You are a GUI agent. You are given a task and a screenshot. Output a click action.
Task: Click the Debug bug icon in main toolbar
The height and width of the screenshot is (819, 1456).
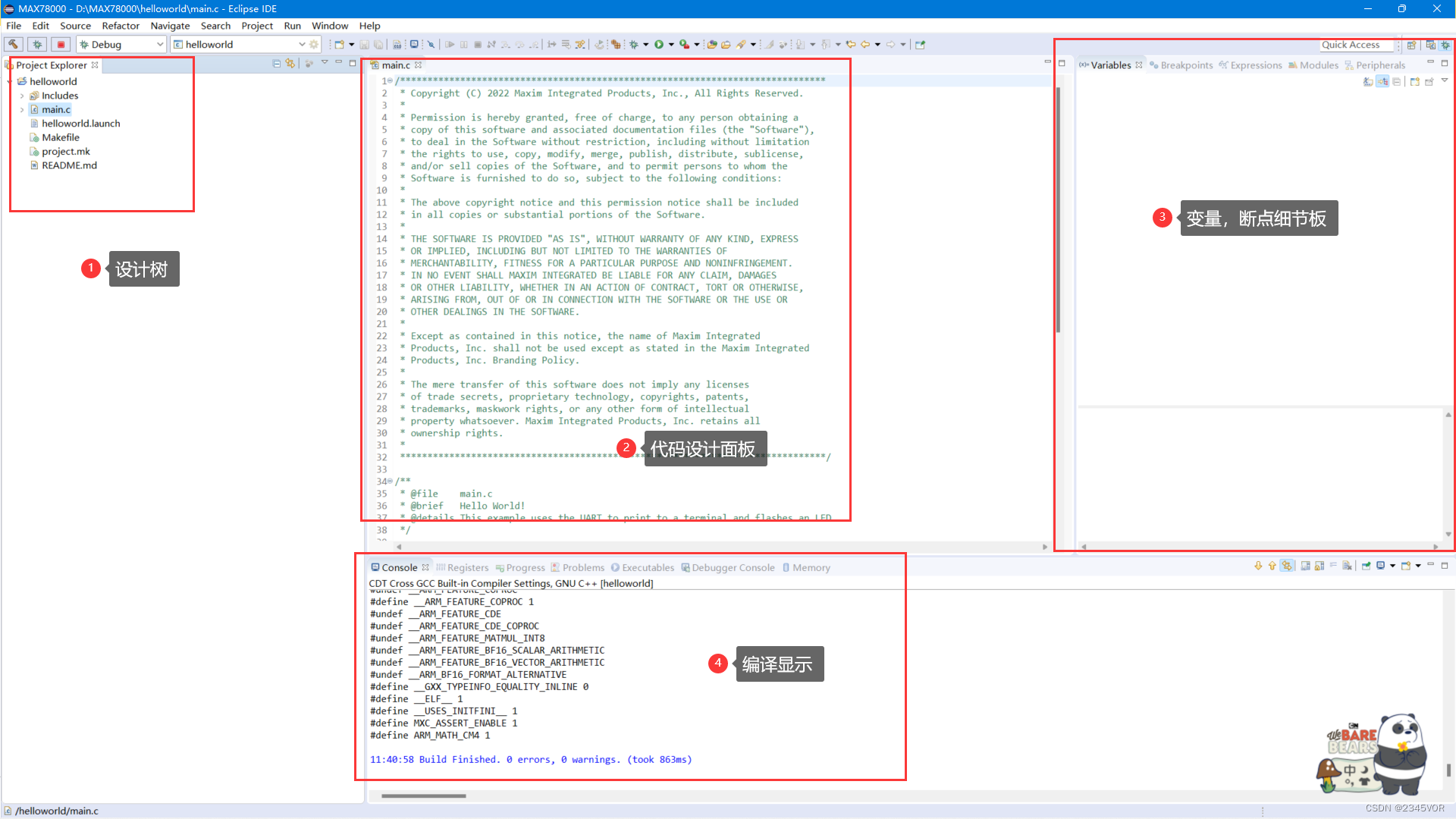633,45
